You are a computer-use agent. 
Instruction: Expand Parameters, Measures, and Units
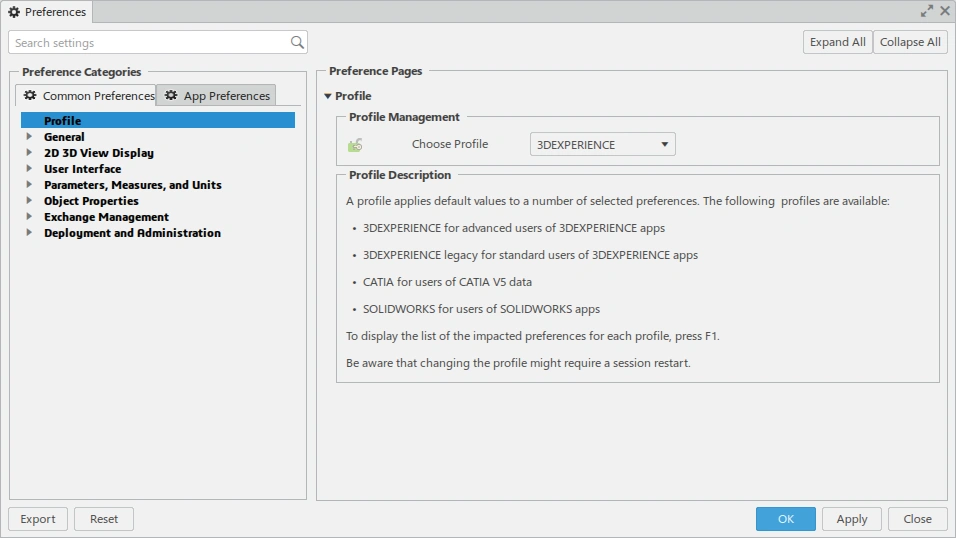[29, 185]
